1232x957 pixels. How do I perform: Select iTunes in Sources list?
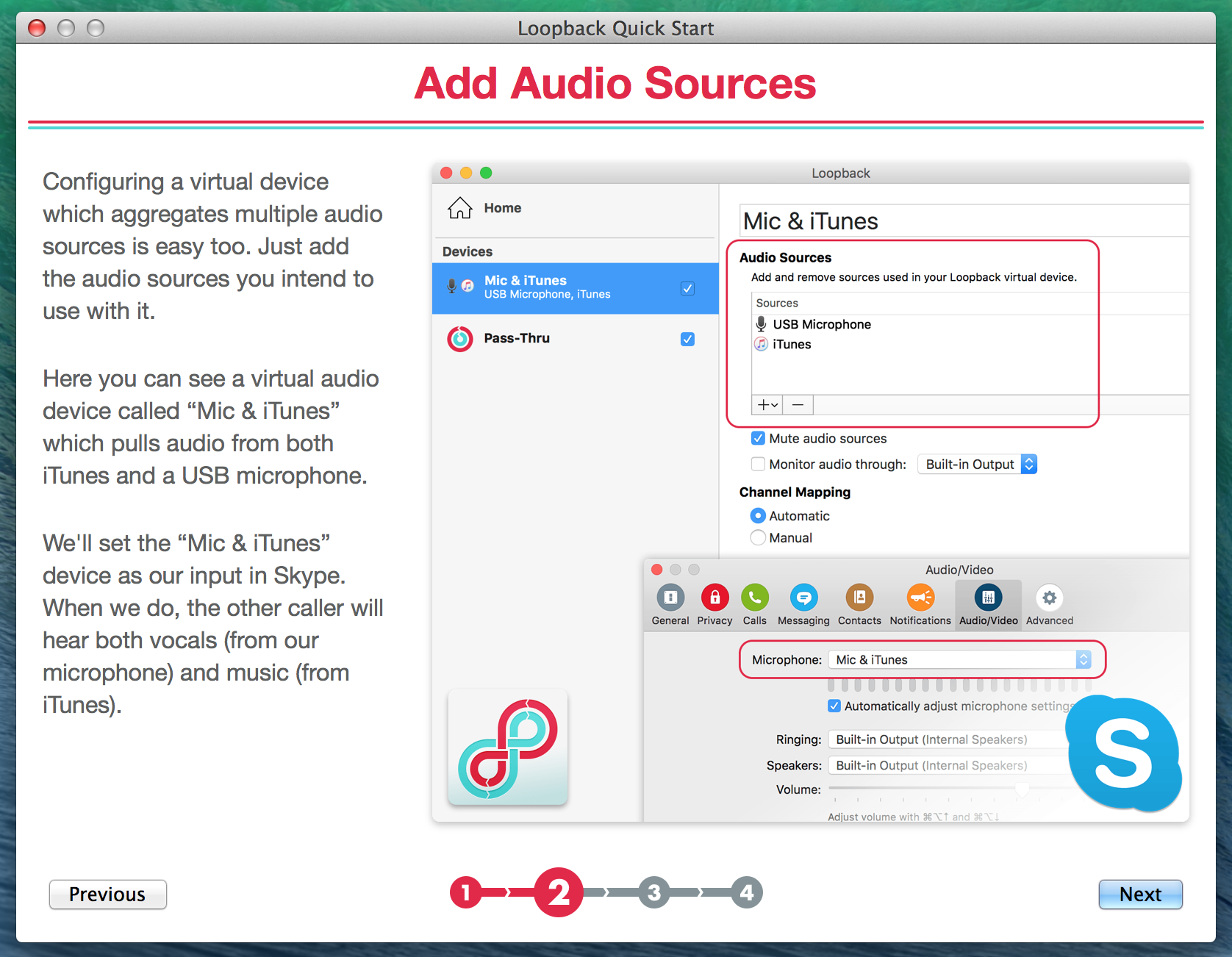click(x=792, y=344)
